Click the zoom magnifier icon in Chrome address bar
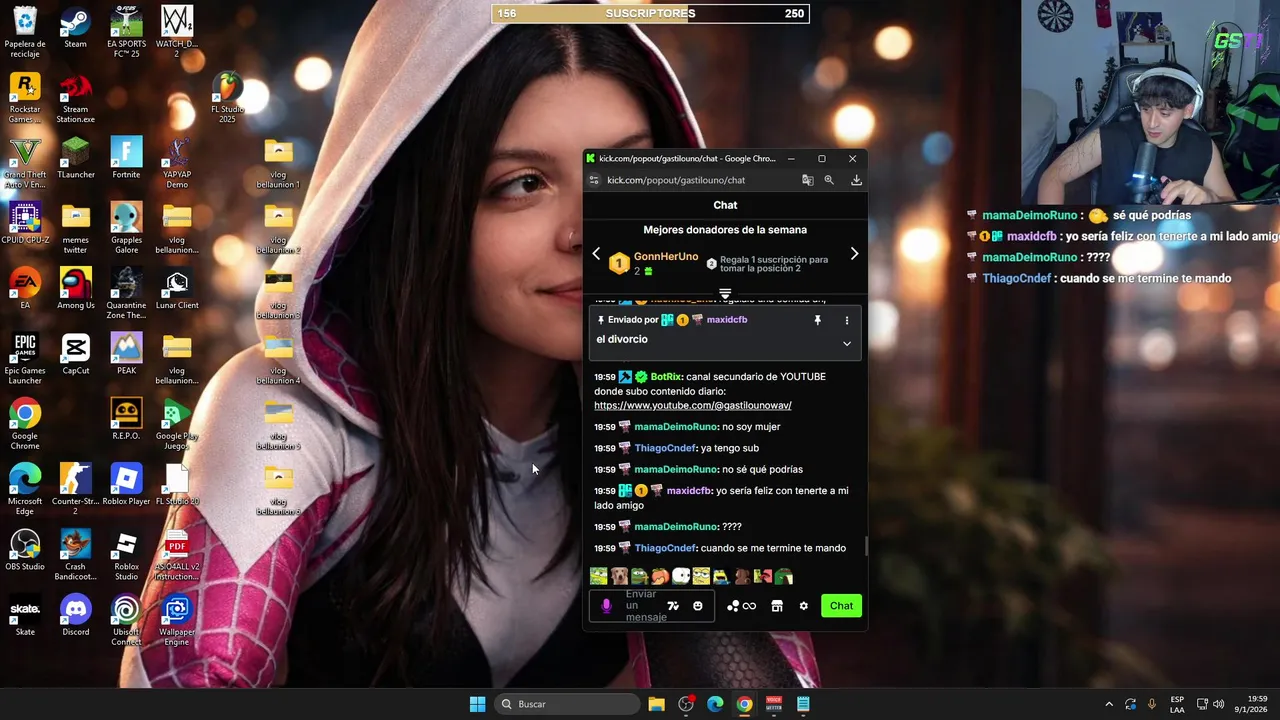This screenshot has height=720, width=1280. [x=829, y=180]
